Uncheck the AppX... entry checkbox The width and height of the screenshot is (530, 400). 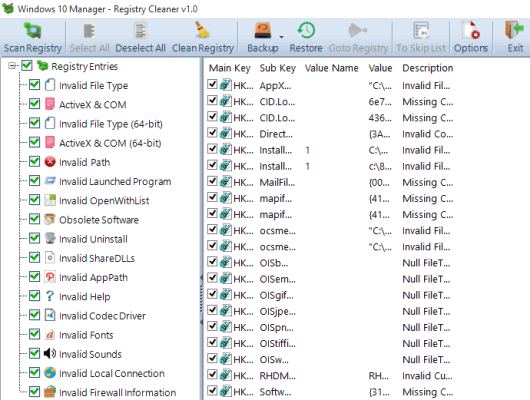(x=212, y=84)
